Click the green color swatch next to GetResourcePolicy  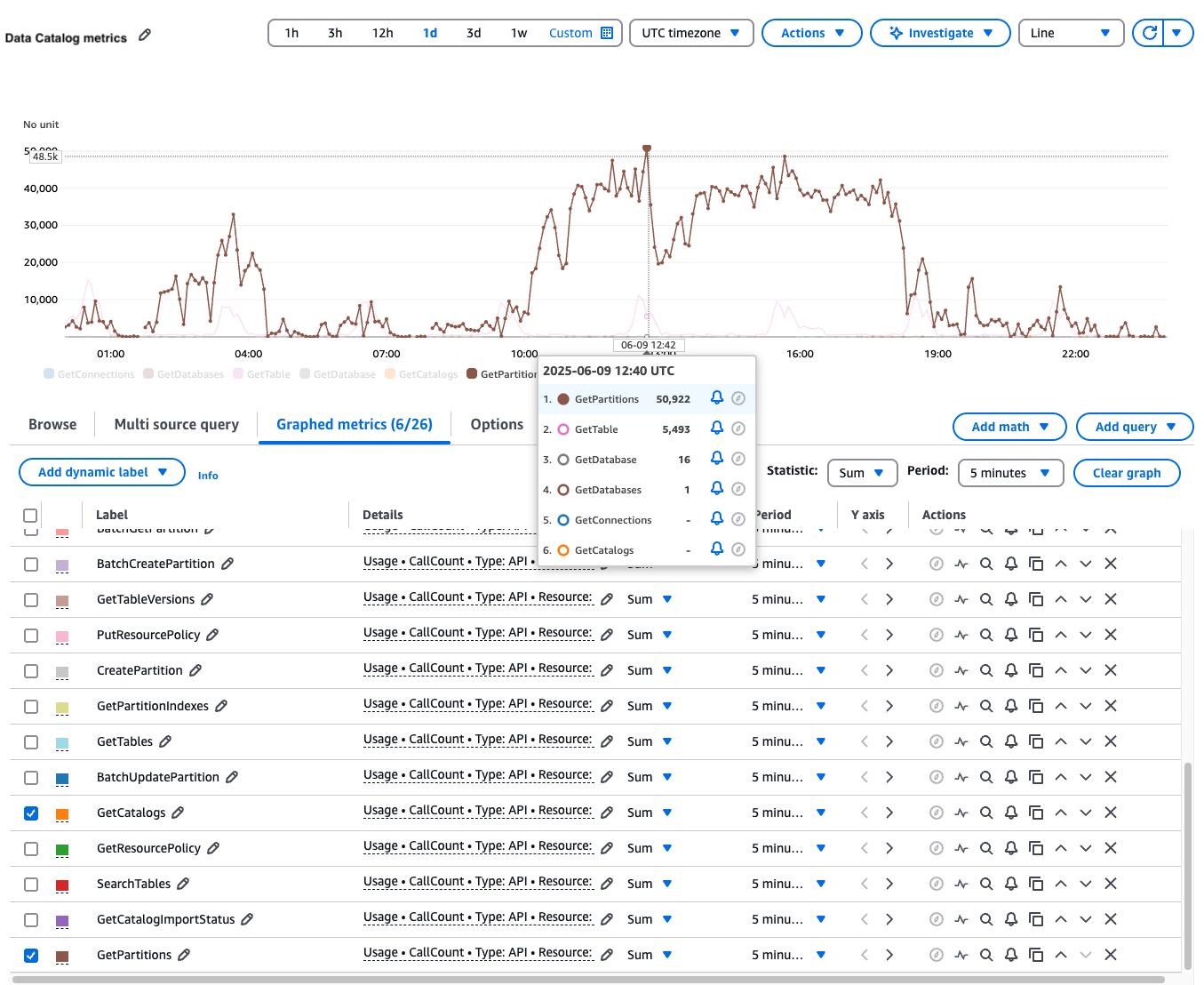tap(61, 849)
